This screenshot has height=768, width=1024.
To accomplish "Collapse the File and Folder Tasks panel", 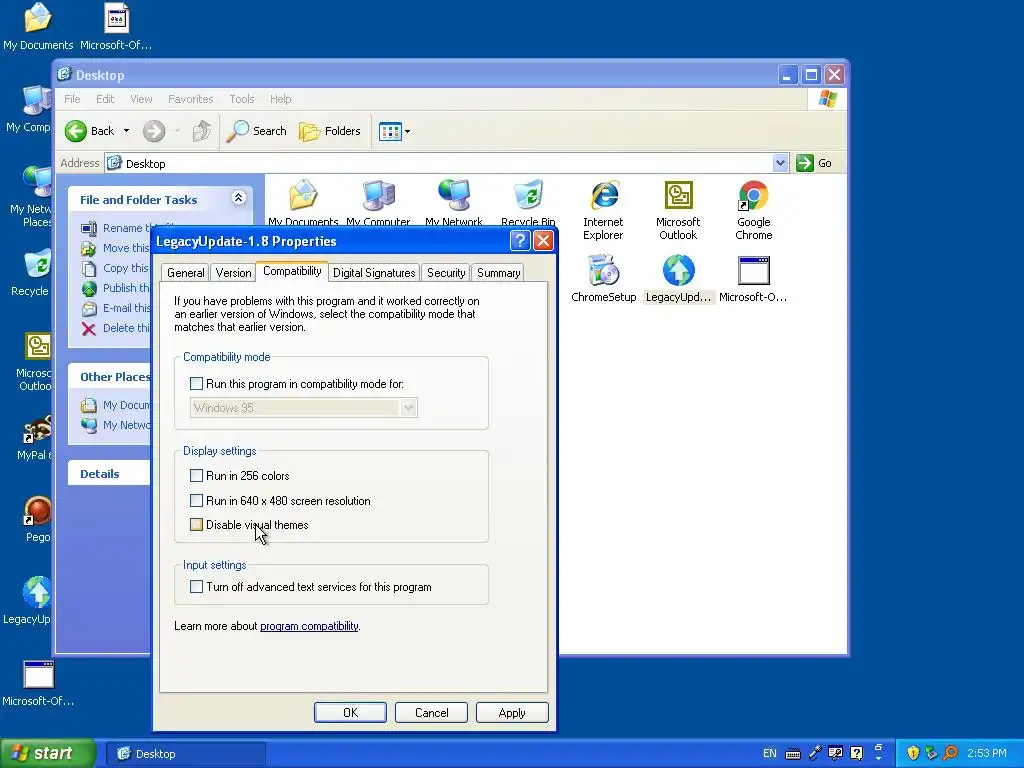I will click(x=238, y=198).
